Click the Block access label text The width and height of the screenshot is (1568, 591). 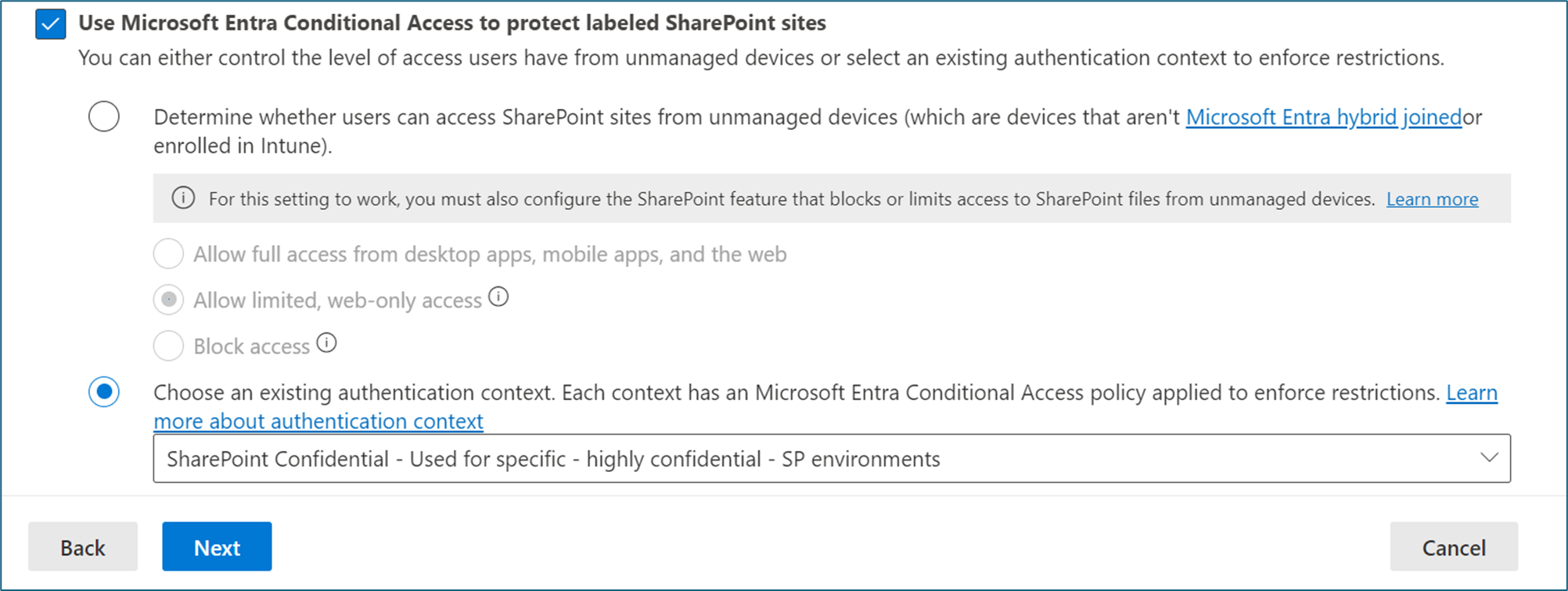coord(251,346)
